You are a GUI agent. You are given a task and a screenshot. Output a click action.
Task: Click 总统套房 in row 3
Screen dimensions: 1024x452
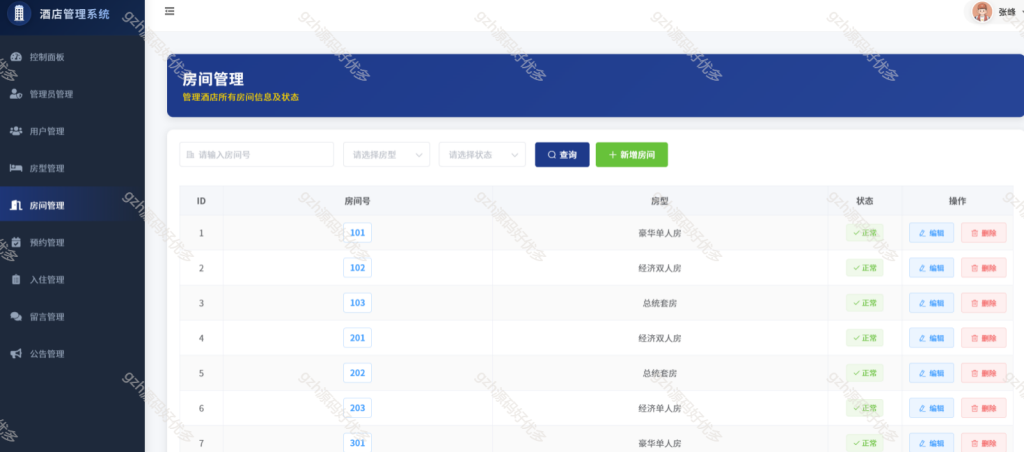coord(660,304)
